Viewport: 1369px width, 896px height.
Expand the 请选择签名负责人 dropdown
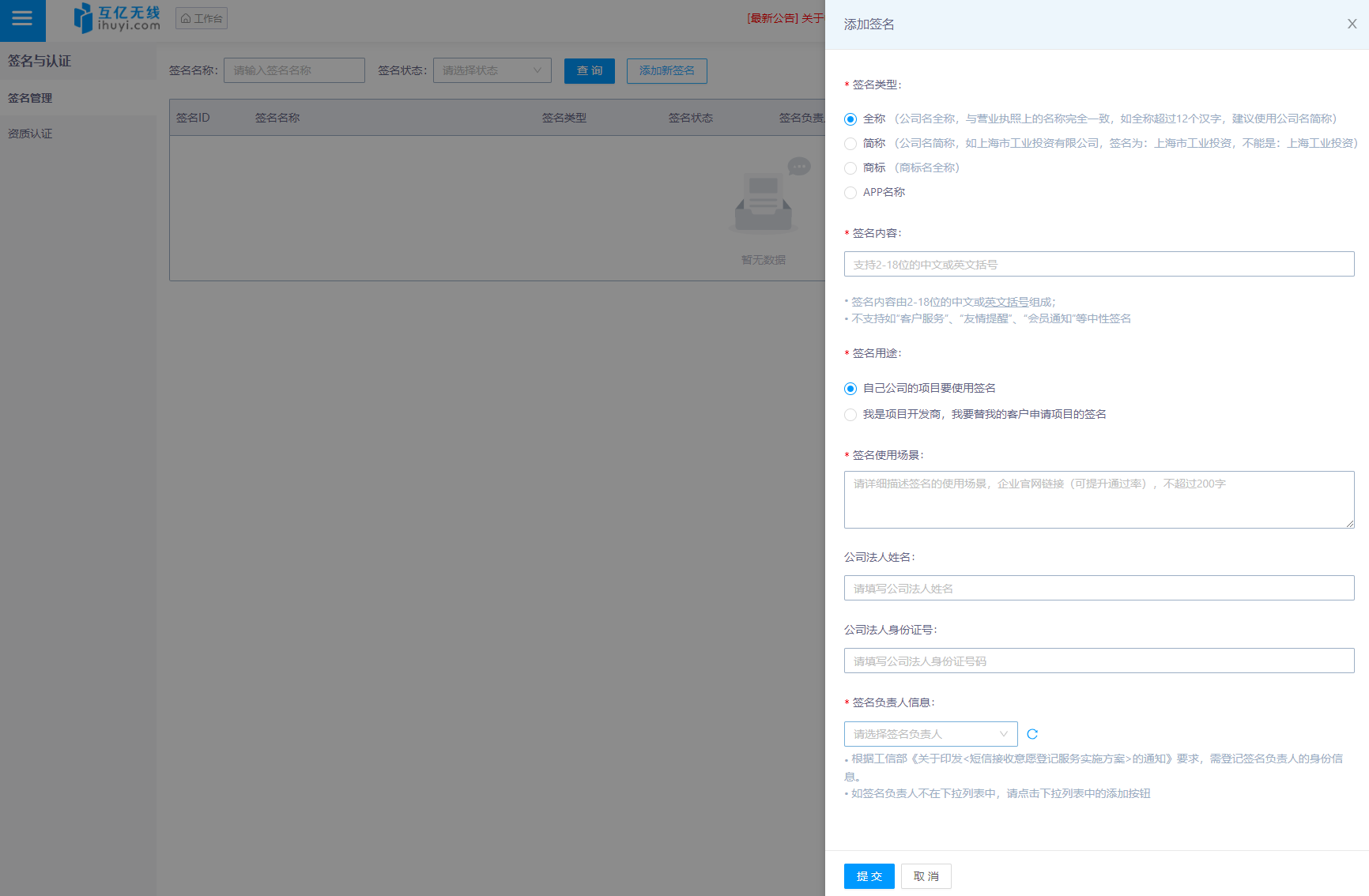930,734
